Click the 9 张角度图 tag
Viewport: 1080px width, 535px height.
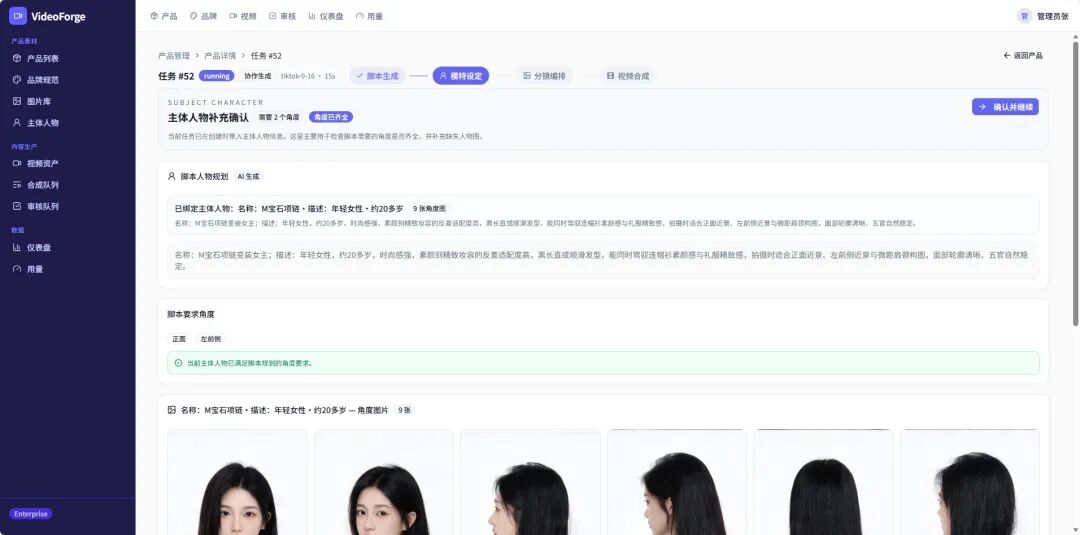tap(429, 208)
